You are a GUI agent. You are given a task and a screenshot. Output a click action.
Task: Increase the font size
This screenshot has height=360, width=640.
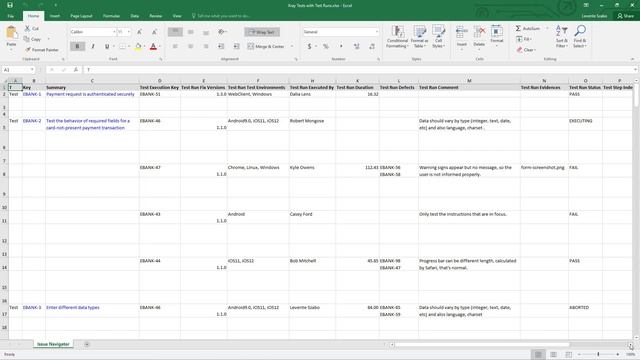click(140, 32)
